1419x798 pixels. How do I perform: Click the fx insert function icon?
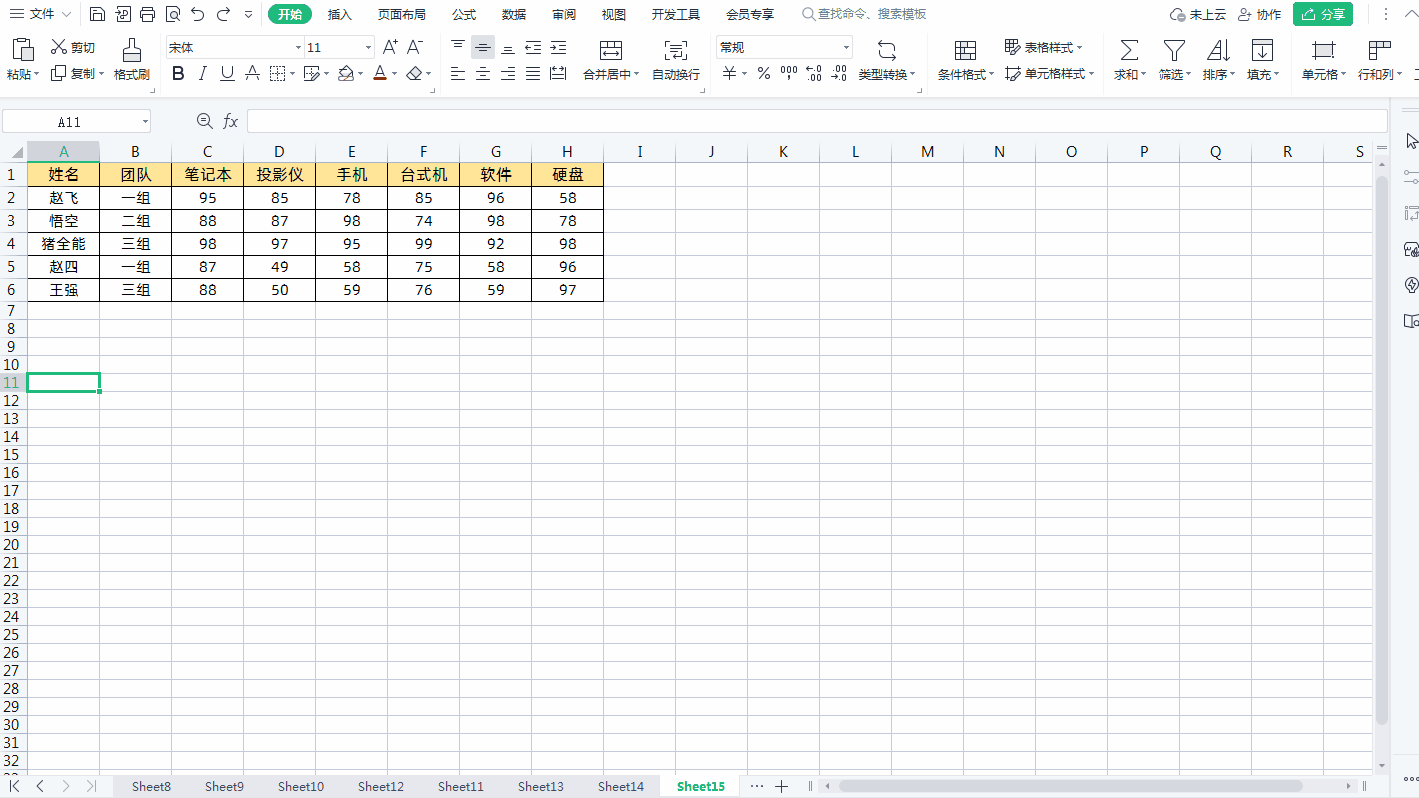click(230, 121)
